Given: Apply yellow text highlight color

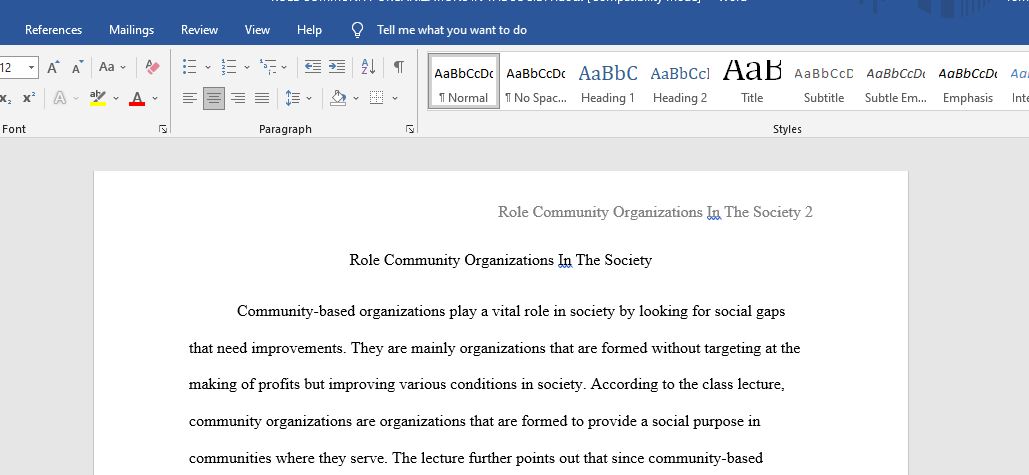Looking at the screenshot, I should 98,98.
